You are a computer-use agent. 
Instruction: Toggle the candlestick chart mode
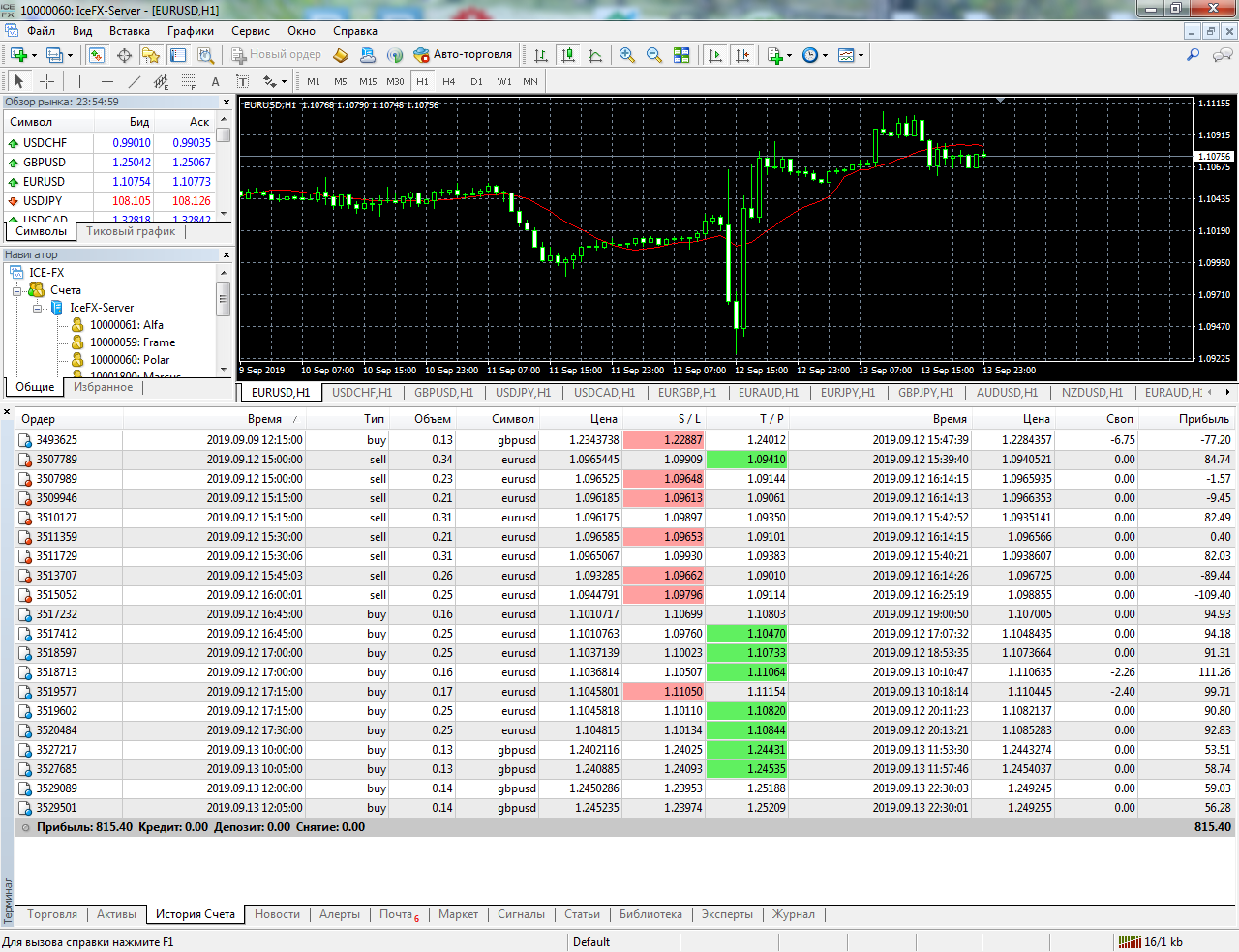click(x=568, y=55)
